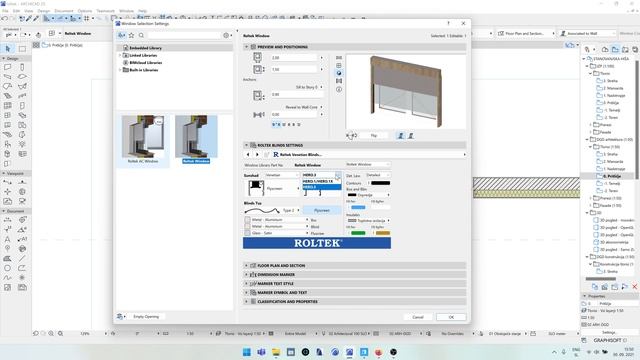Click the Wall tool in the Design toolbox
The image size is (640, 360).
[8, 67]
